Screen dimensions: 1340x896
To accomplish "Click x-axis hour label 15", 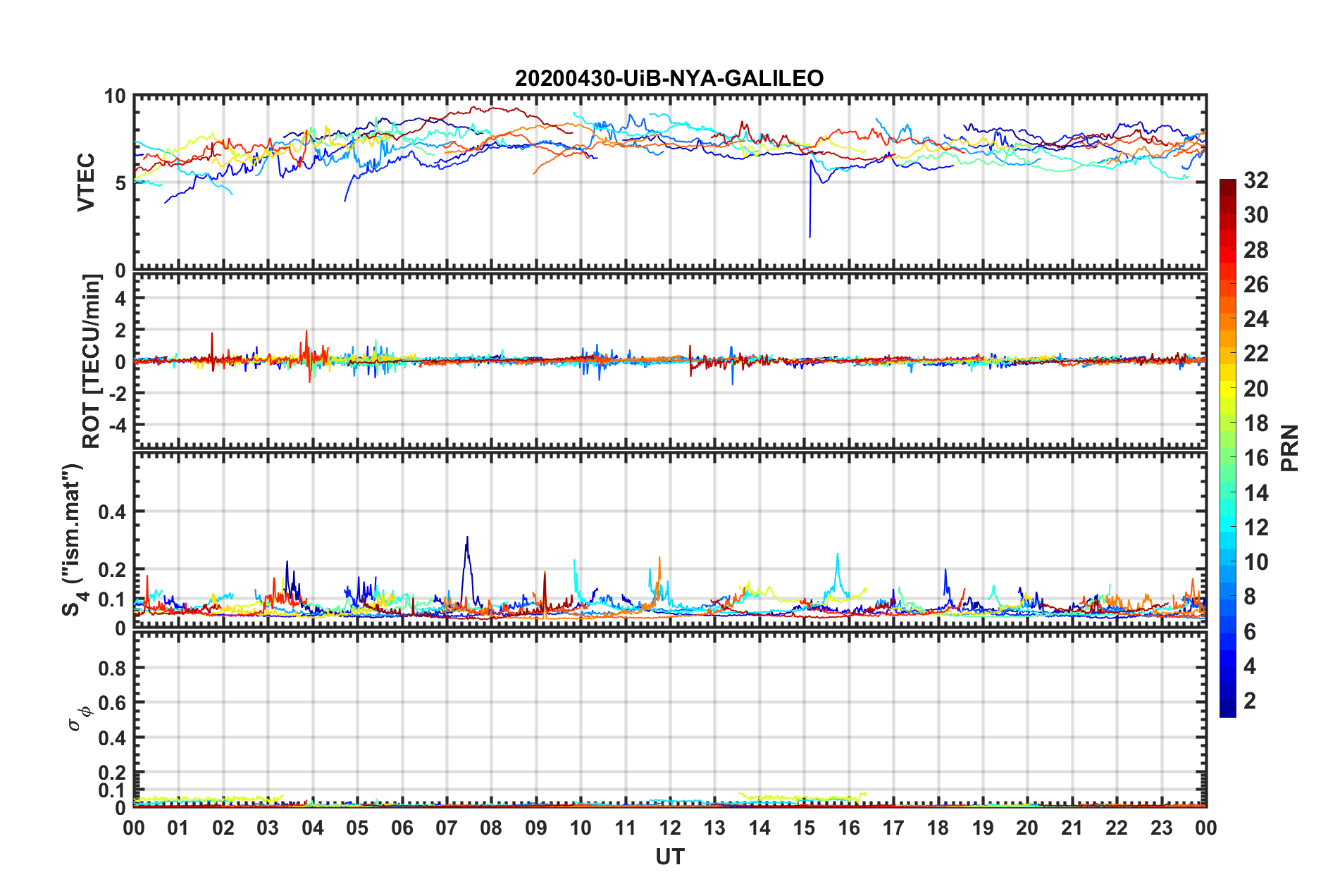I will pos(804,828).
